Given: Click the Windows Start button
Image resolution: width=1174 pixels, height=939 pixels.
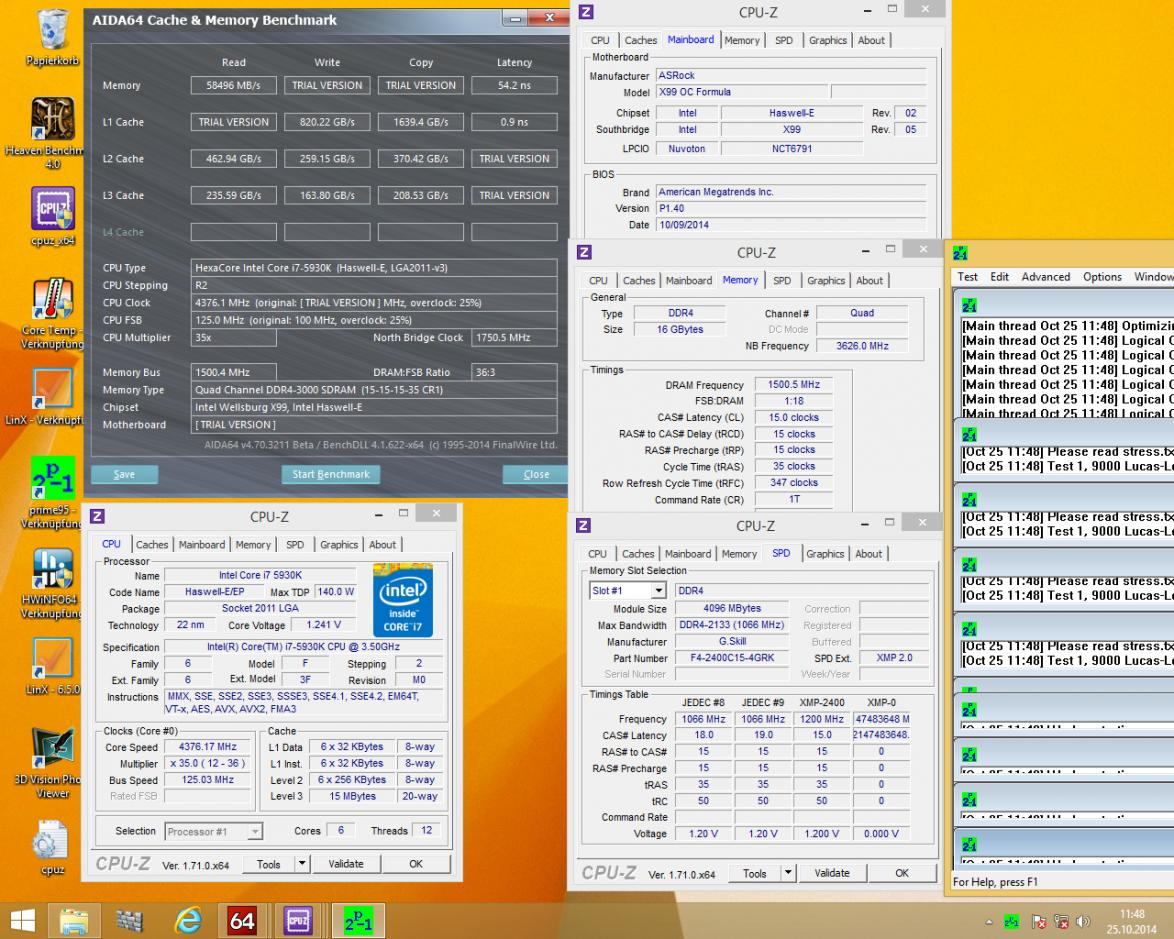Looking at the screenshot, I should coord(22,920).
